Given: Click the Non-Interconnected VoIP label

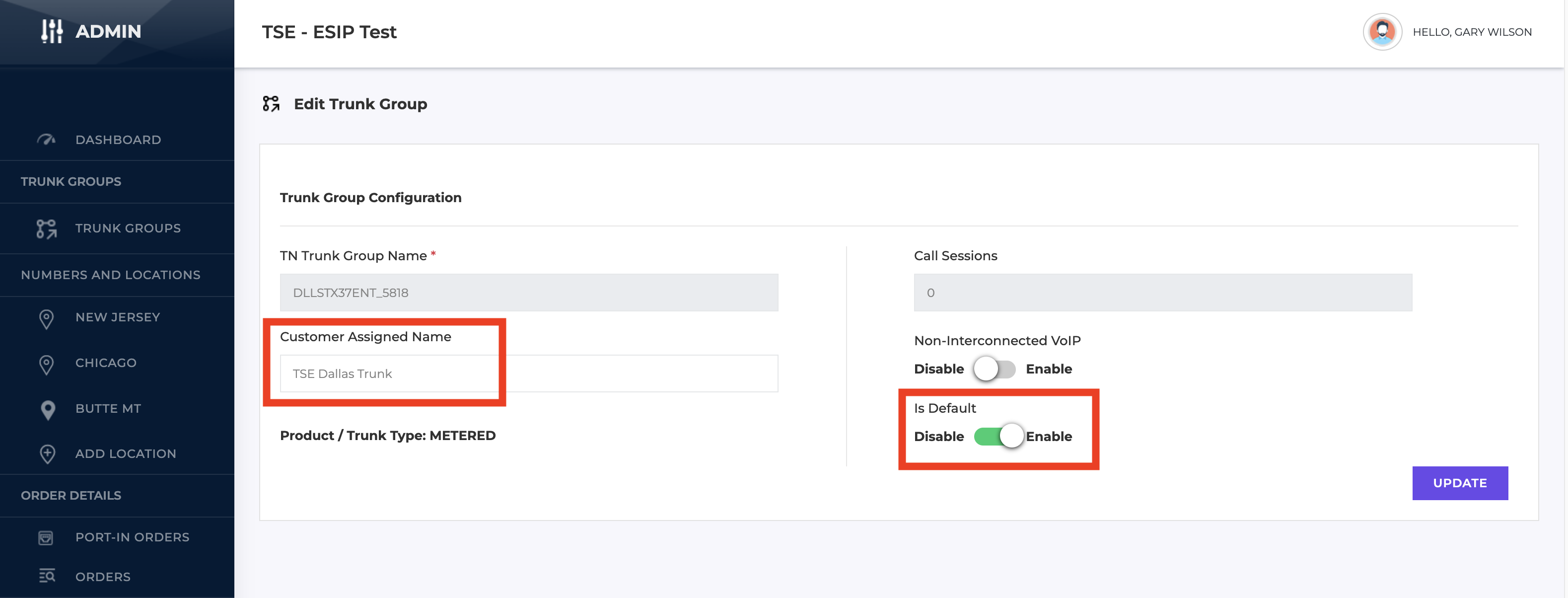Looking at the screenshot, I should 997,340.
